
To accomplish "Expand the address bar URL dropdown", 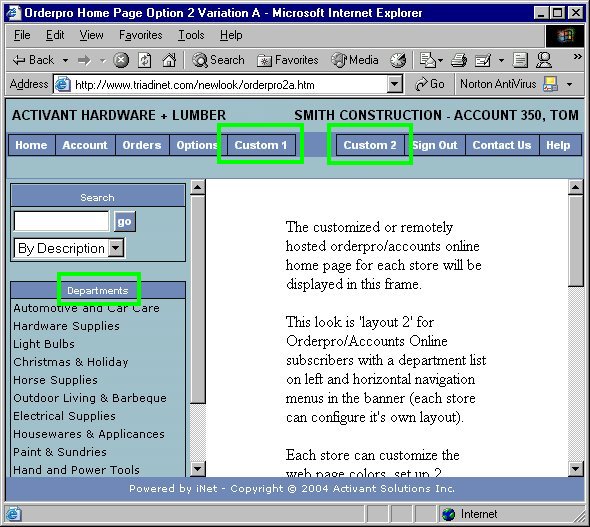I will coord(395,84).
